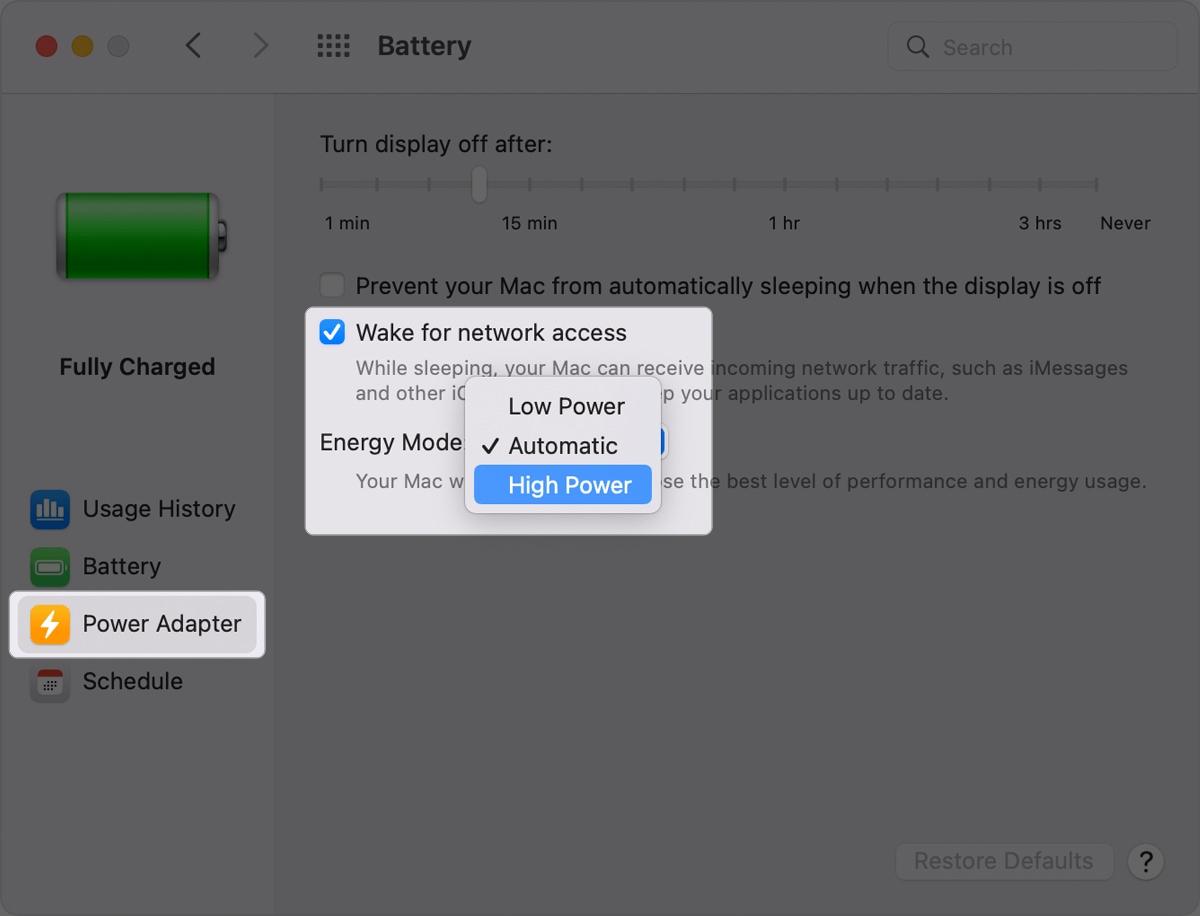This screenshot has width=1200, height=916.
Task: Click the green battery status image
Action: click(142, 236)
